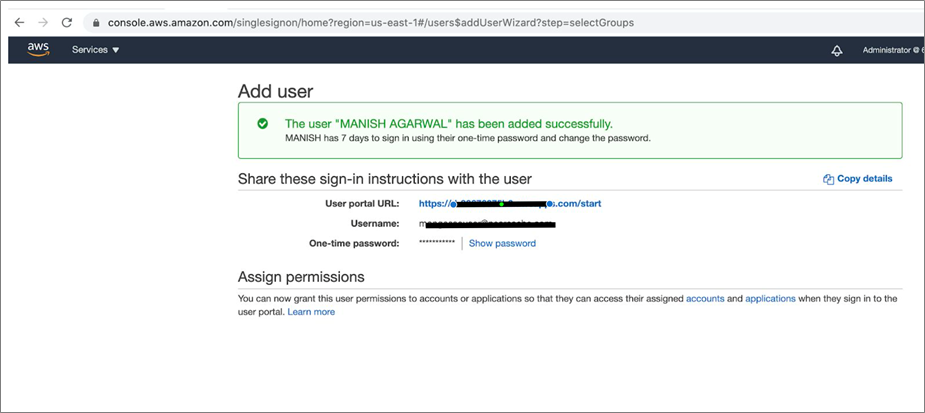Click the Assign permissions heading

301,277
